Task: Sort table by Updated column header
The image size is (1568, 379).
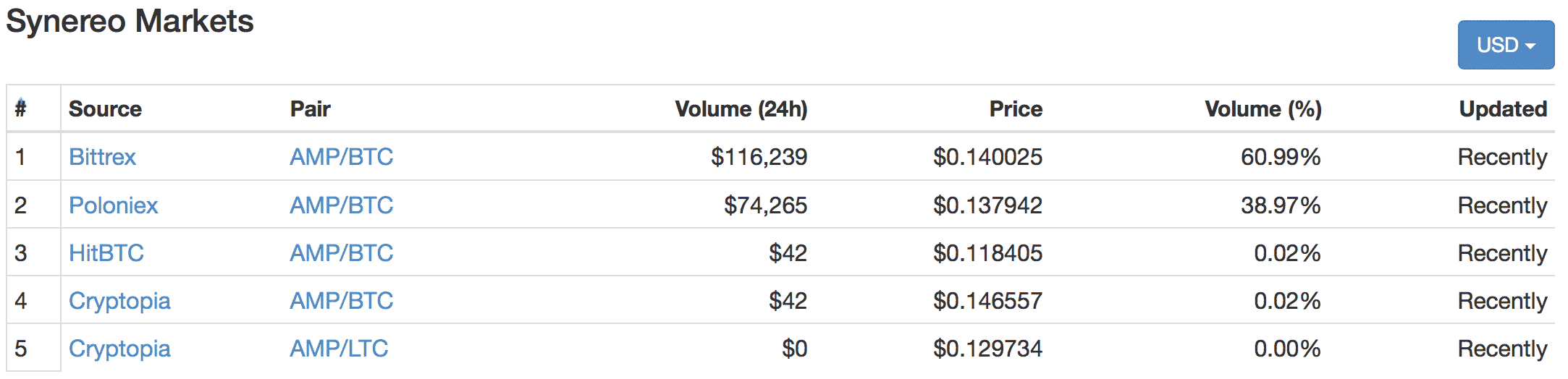Action: pos(1503,109)
